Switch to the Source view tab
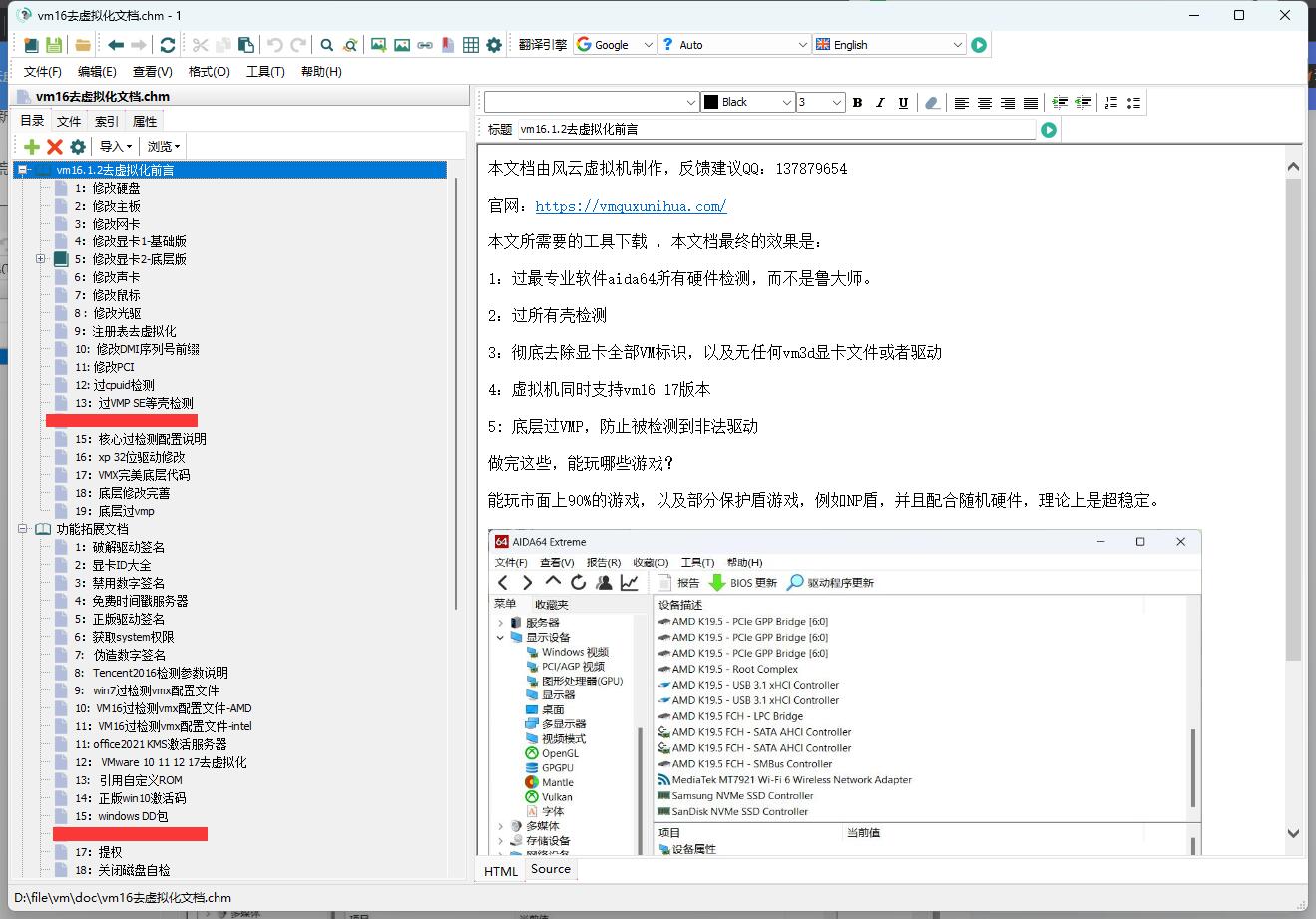Screen dimensions: 1316x919 click(x=551, y=869)
